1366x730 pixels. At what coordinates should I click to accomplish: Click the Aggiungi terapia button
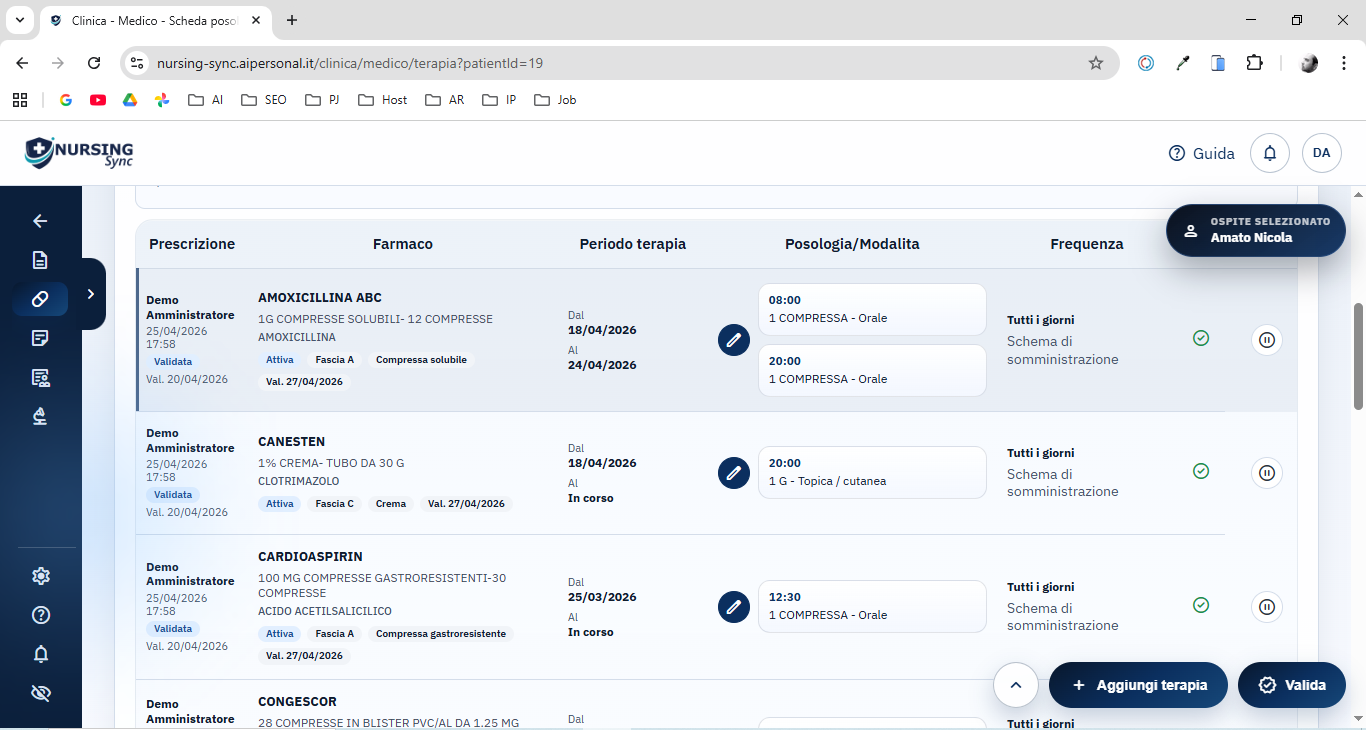pyautogui.click(x=1138, y=685)
